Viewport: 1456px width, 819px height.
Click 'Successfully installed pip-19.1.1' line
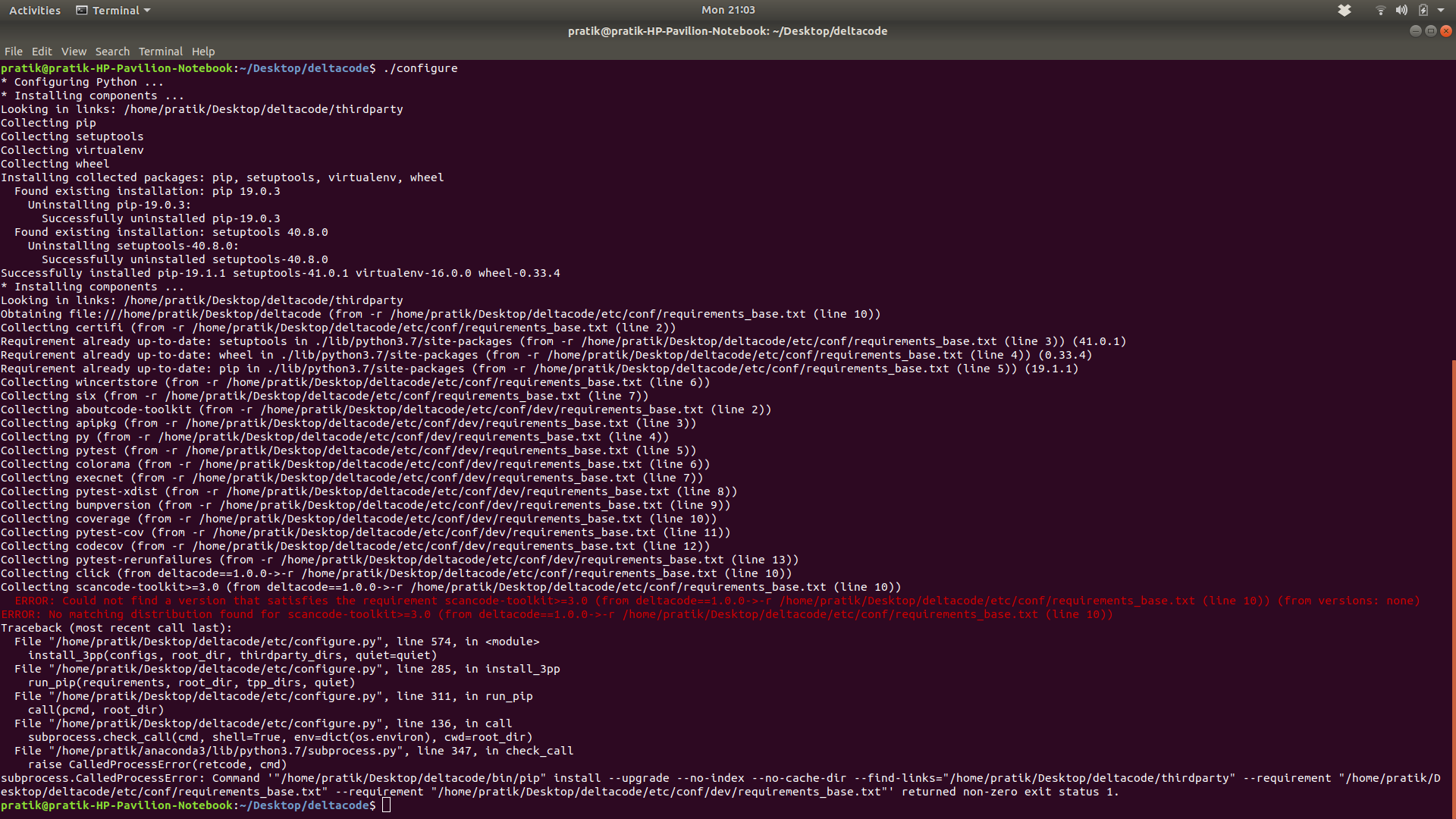[281, 273]
